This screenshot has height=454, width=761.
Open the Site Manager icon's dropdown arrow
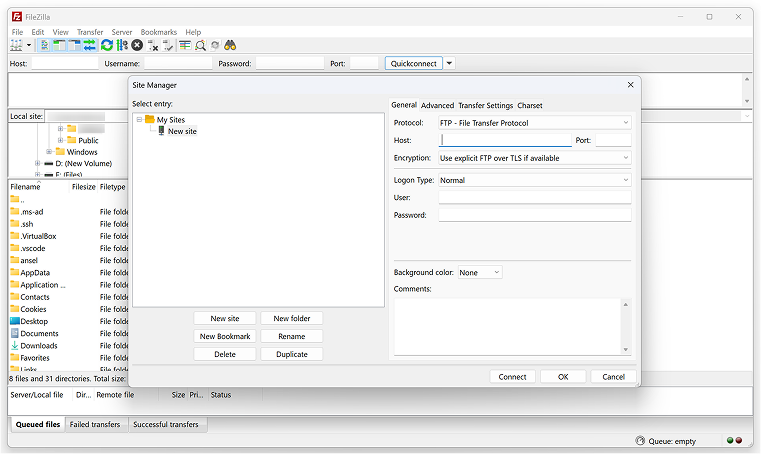[29, 46]
